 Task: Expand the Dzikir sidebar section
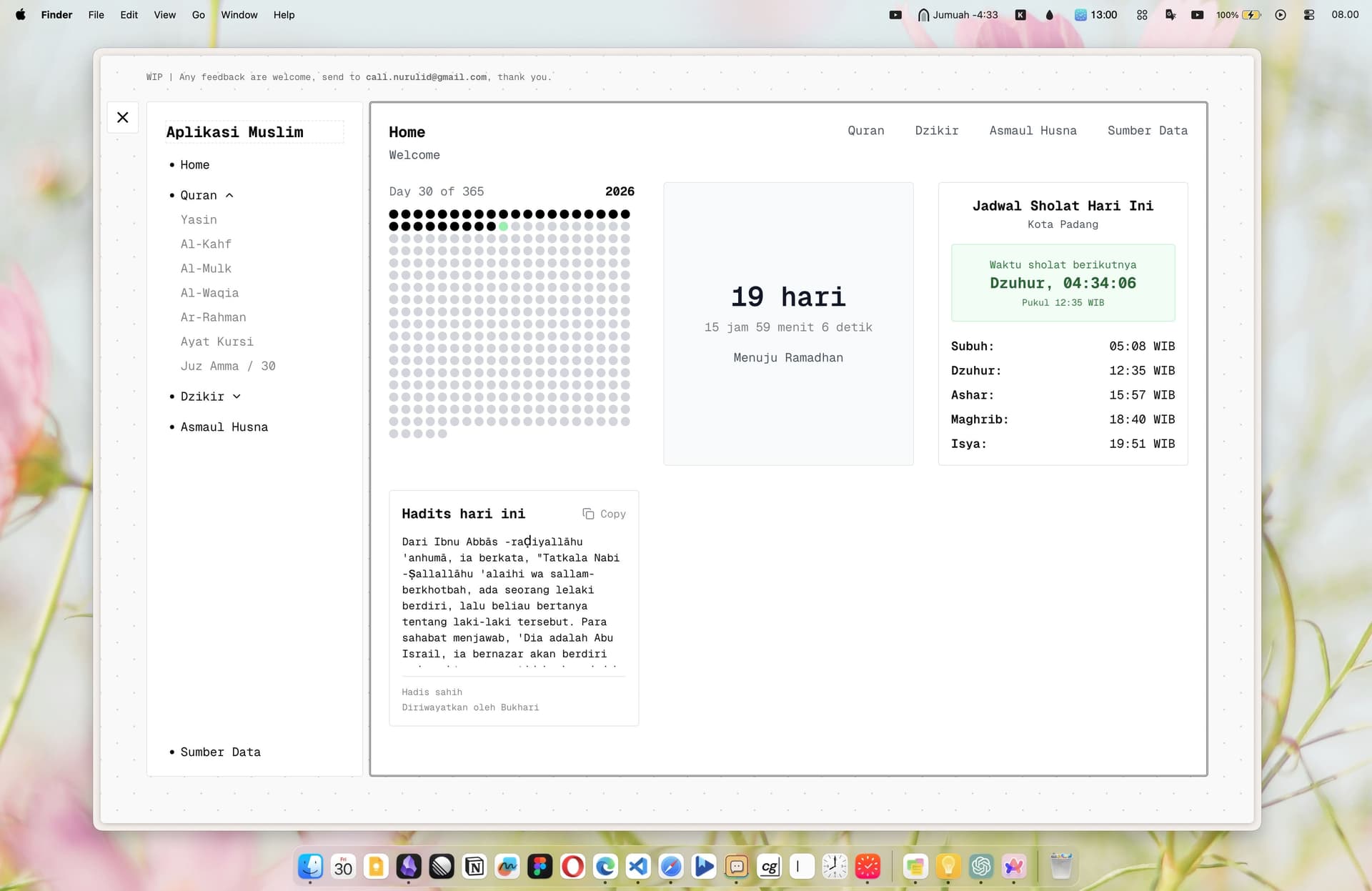(x=237, y=397)
